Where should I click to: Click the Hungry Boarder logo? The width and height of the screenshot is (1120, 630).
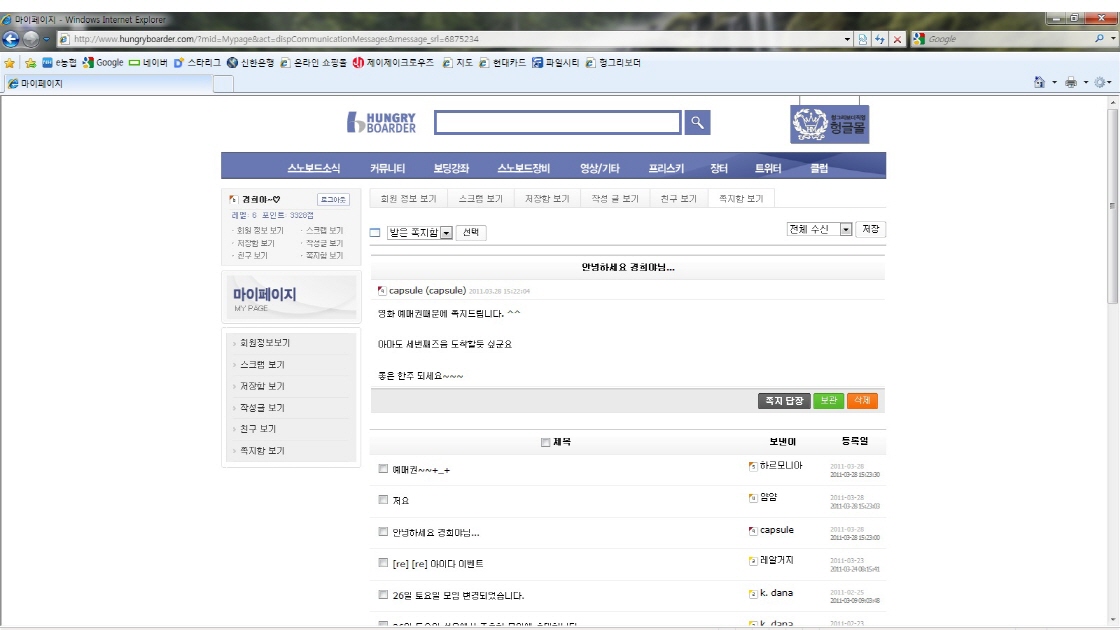tap(381, 122)
